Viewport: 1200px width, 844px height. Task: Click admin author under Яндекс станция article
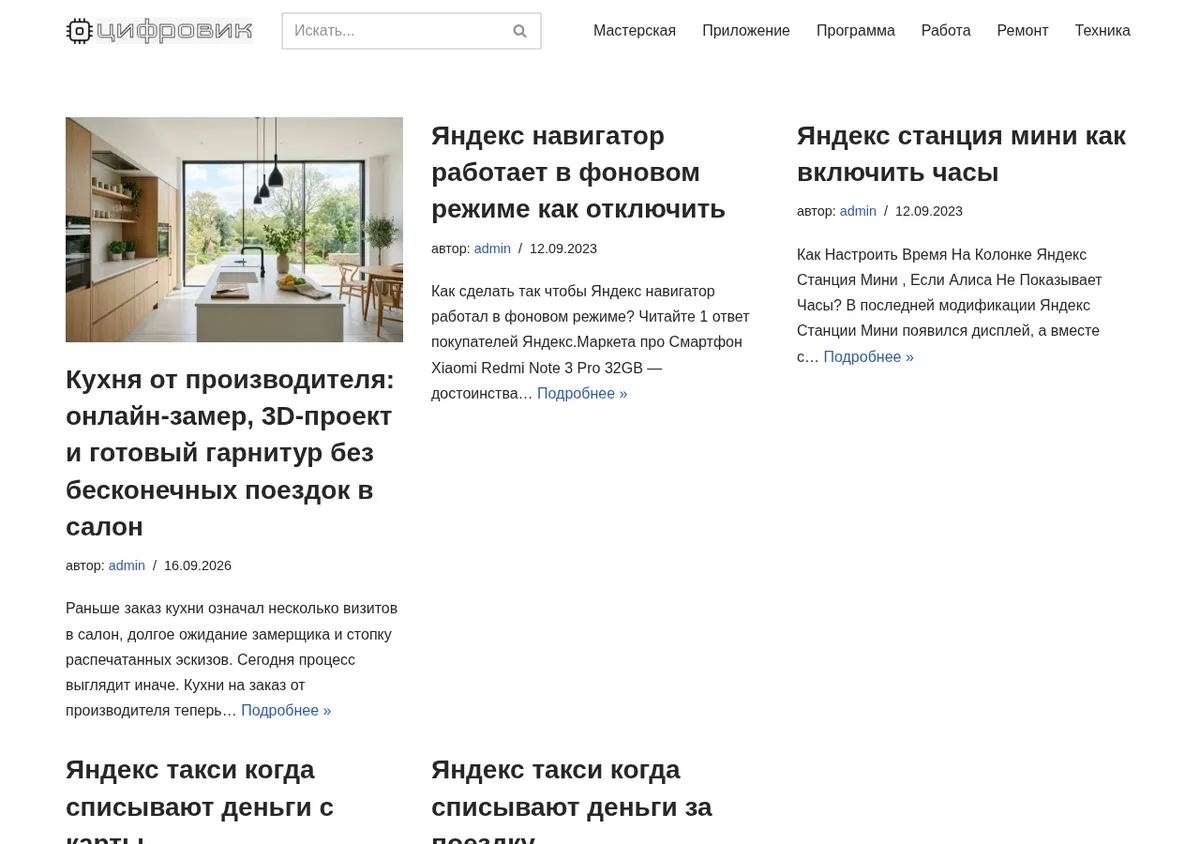pos(858,211)
